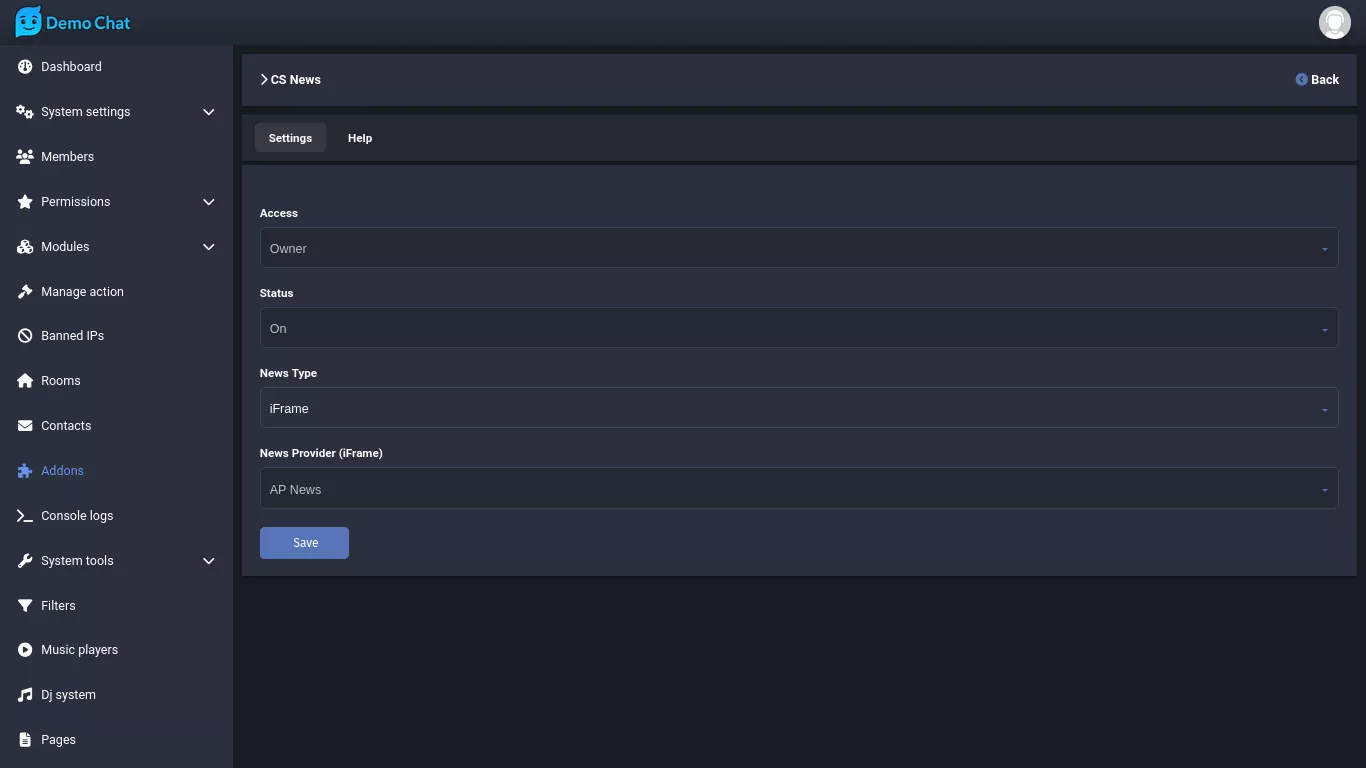This screenshot has height=768, width=1366.
Task: Click the Contacts envelope icon
Action: (x=25, y=426)
